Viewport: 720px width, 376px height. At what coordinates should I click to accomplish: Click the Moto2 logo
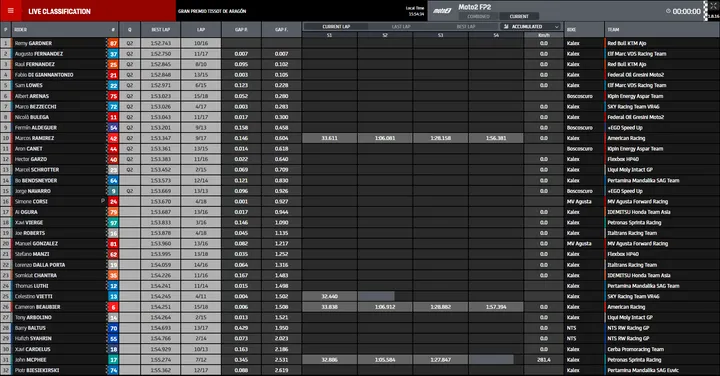point(442,11)
